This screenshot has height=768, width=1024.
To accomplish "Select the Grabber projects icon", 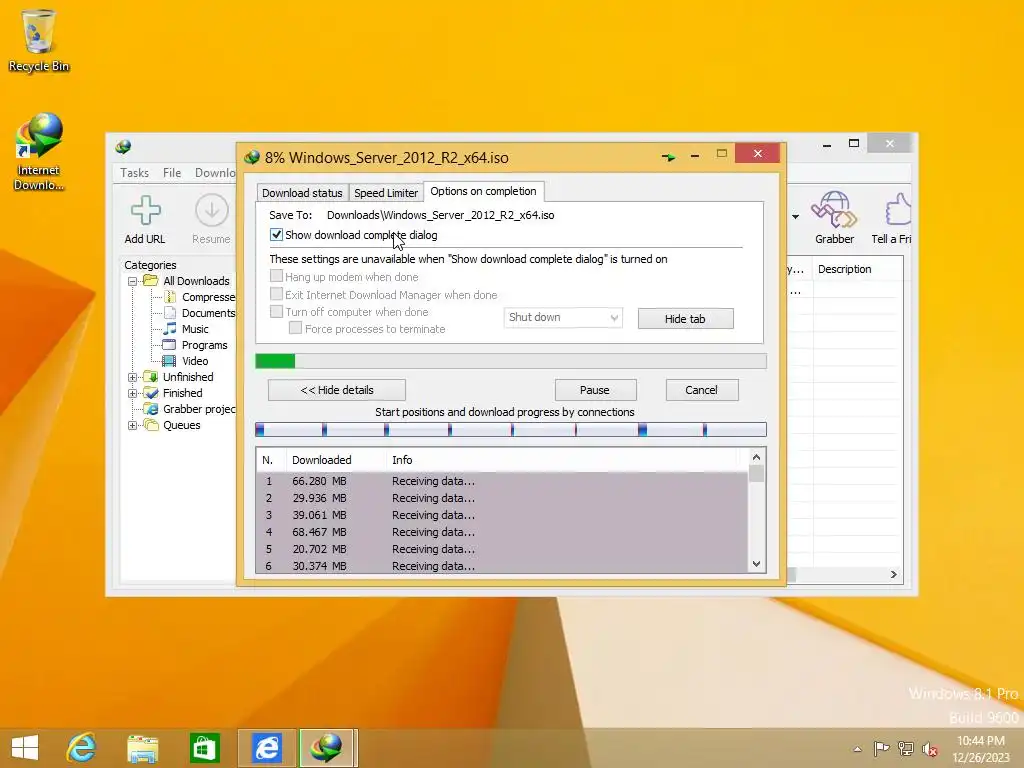I will tap(152, 409).
